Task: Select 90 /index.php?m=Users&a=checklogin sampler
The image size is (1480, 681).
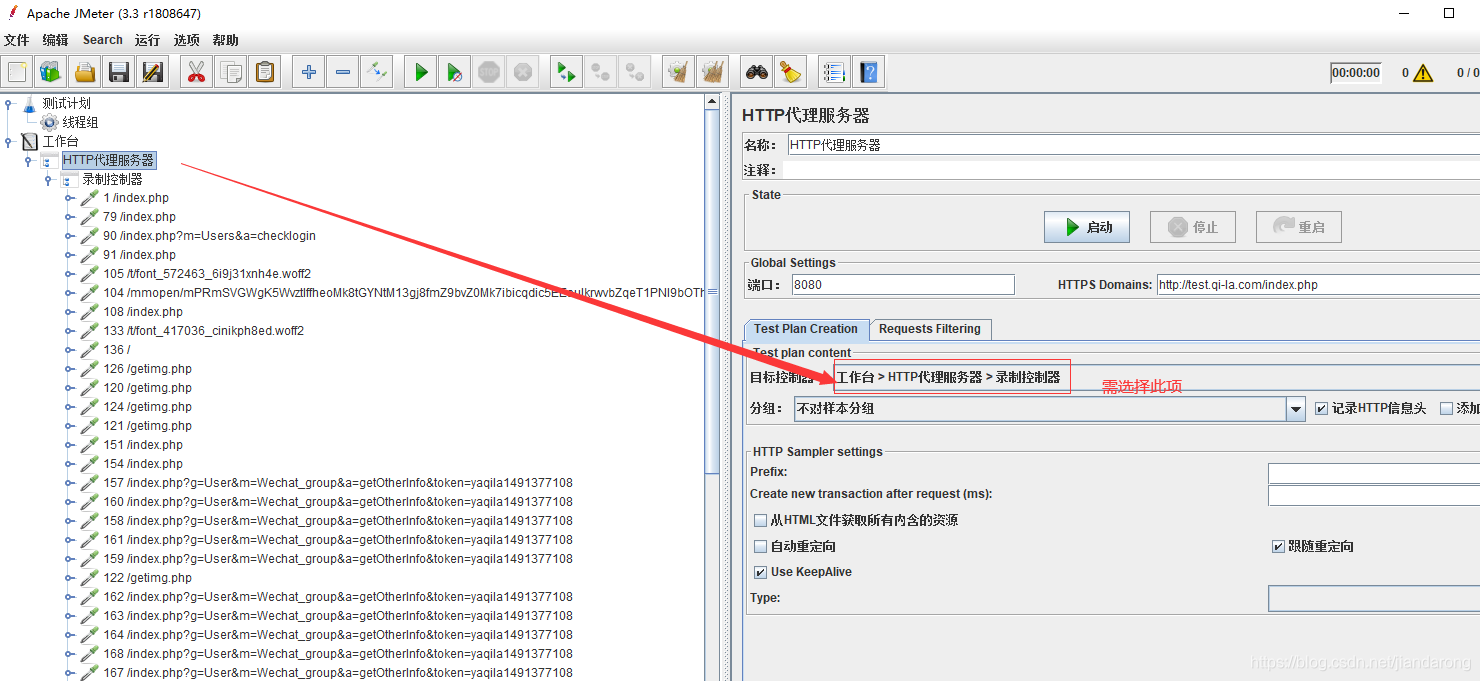Action: click(x=209, y=236)
